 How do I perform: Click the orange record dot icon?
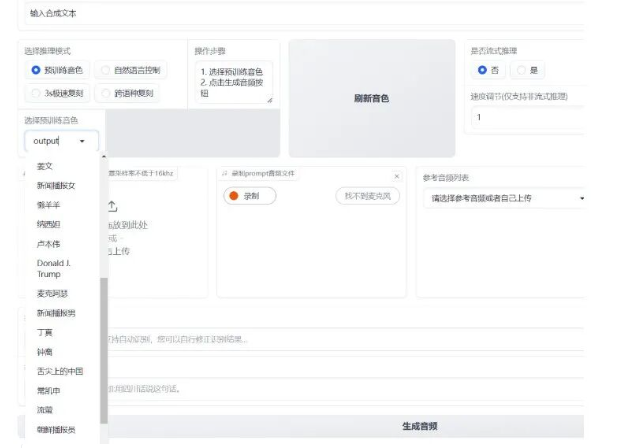tap(234, 196)
